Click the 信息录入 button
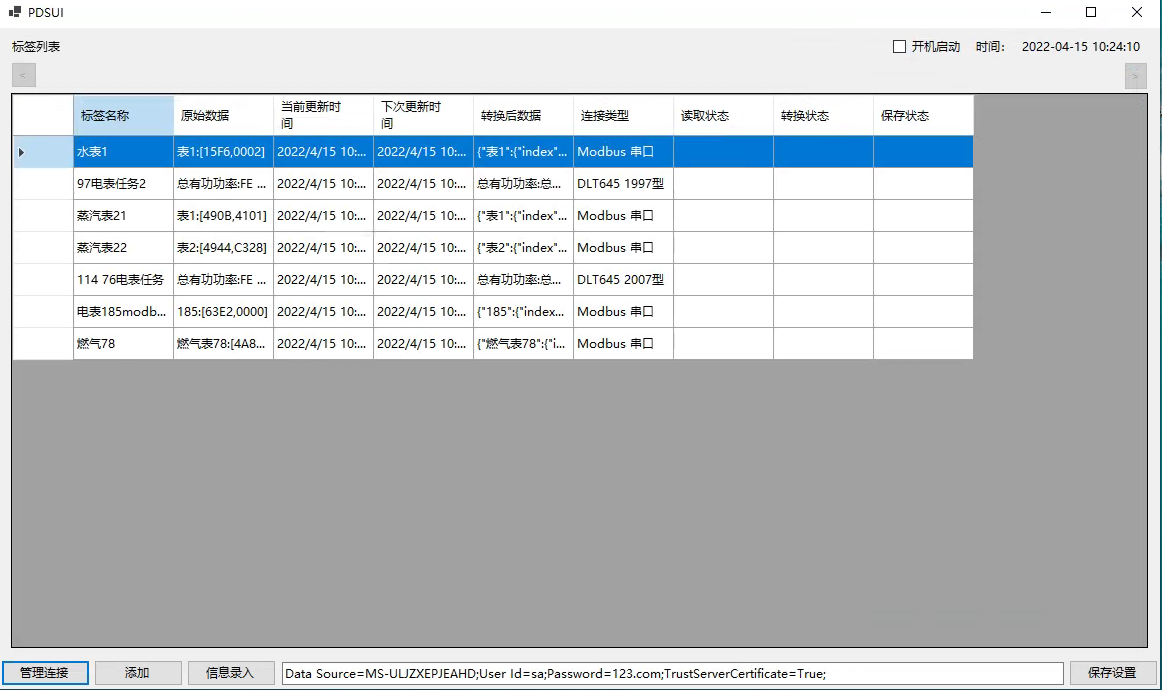1162x690 pixels. 230,673
